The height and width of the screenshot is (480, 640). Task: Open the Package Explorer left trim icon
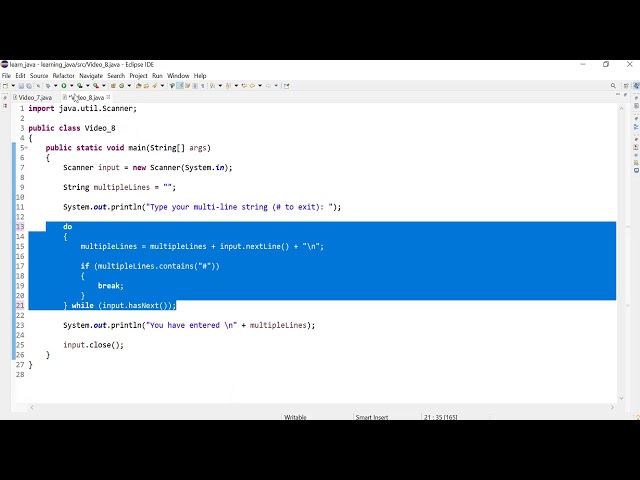(x=5, y=106)
